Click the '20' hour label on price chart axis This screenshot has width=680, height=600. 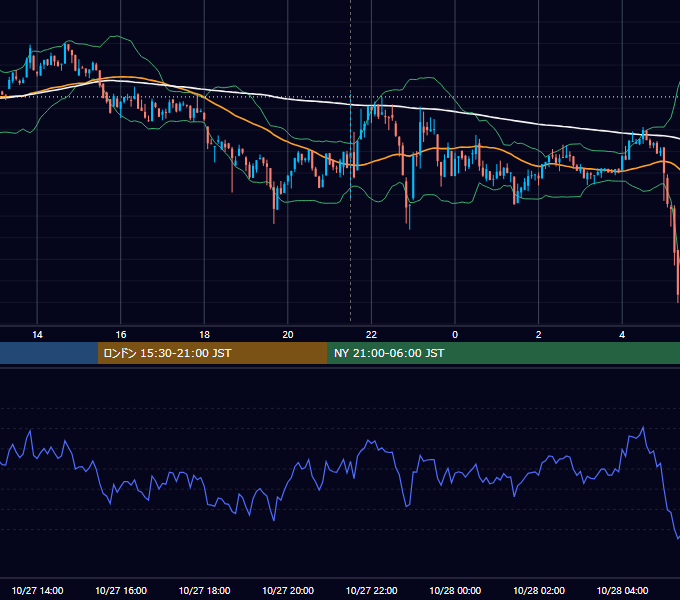click(288, 335)
